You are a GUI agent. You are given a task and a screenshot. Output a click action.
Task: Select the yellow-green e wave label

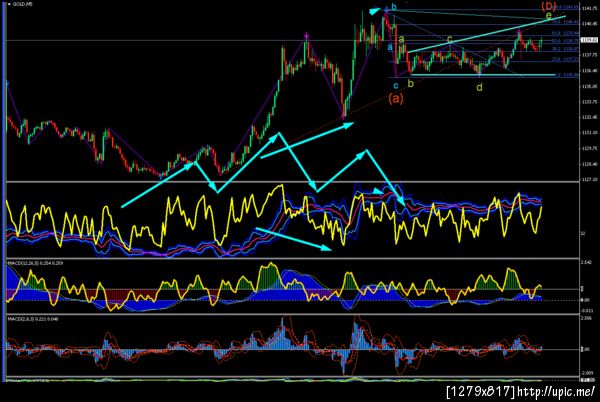[549, 16]
